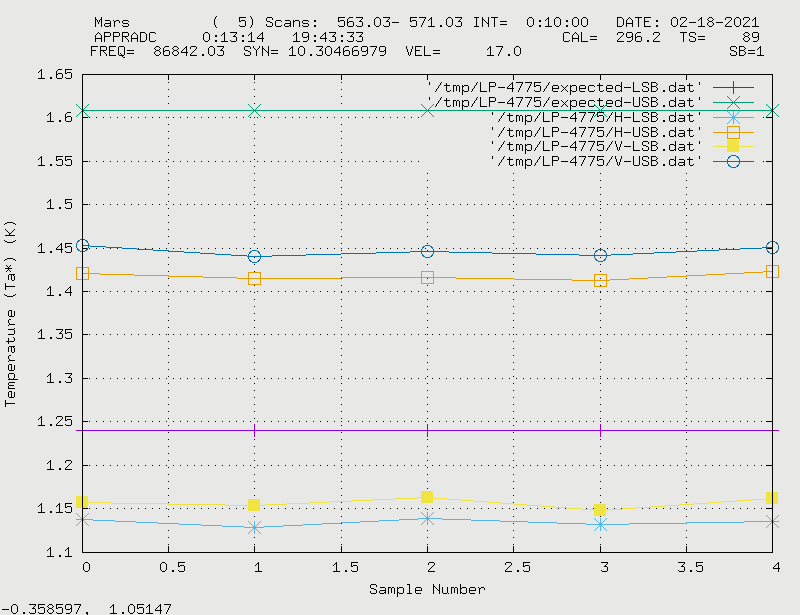Select H-USB open square at sample 1
Image resolution: width=800 pixels, height=615 pixels.
[x=255, y=278]
